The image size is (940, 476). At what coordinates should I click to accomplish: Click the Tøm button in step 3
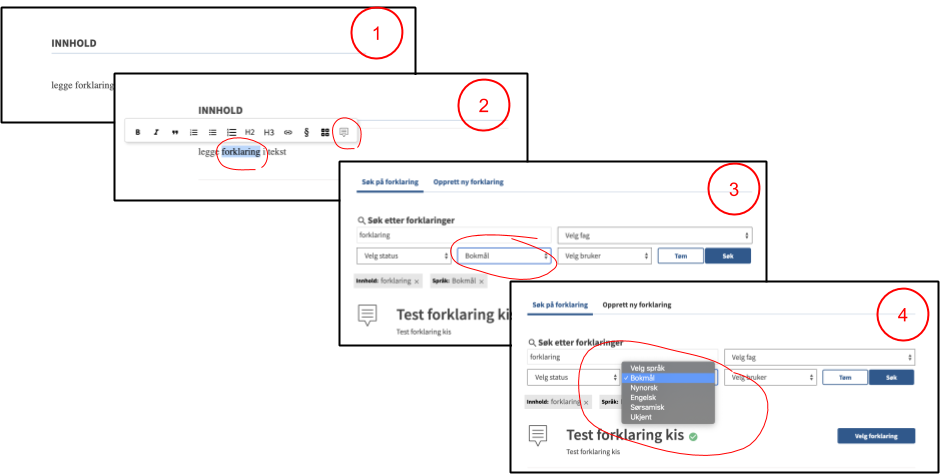[x=680, y=255]
